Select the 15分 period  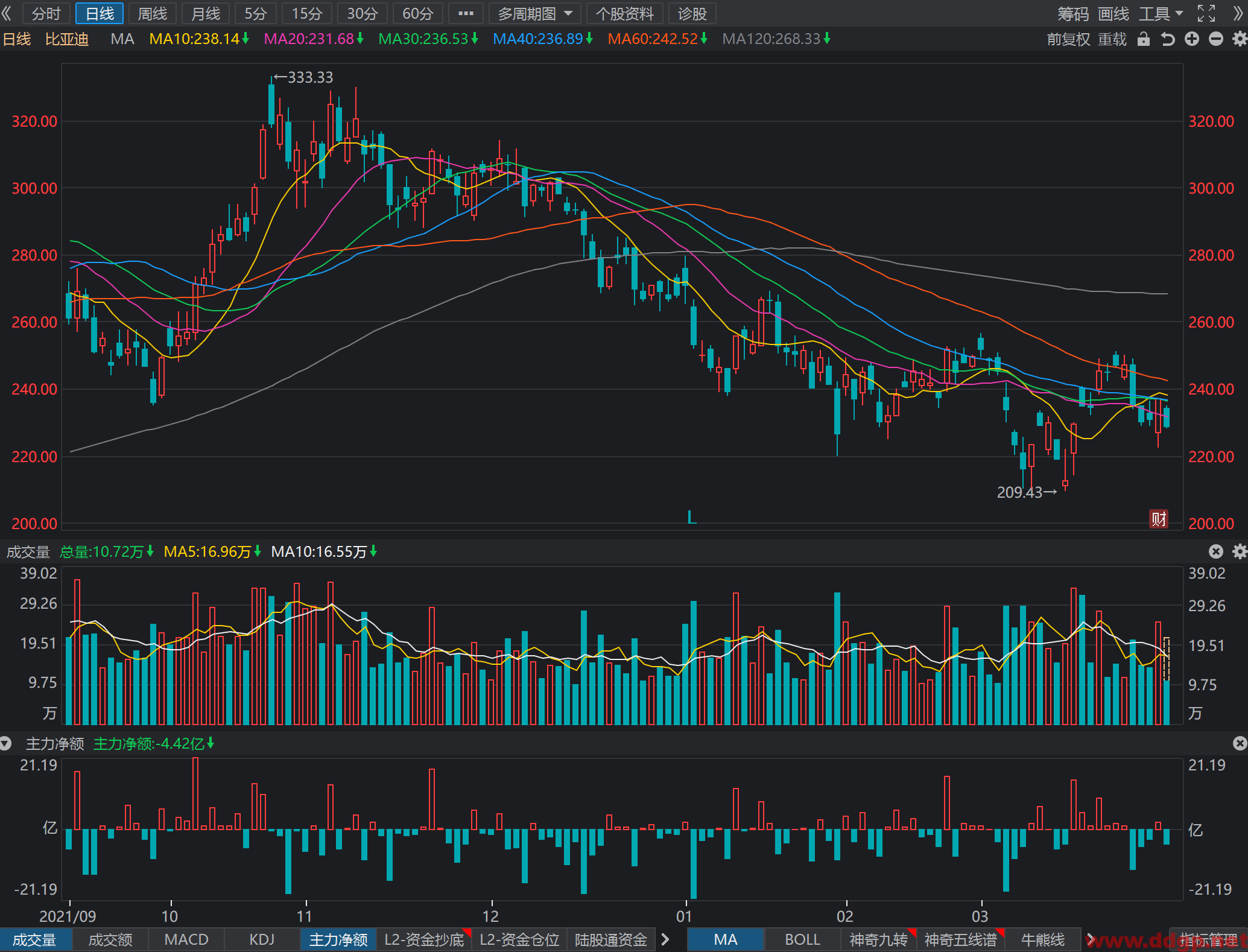307,13
